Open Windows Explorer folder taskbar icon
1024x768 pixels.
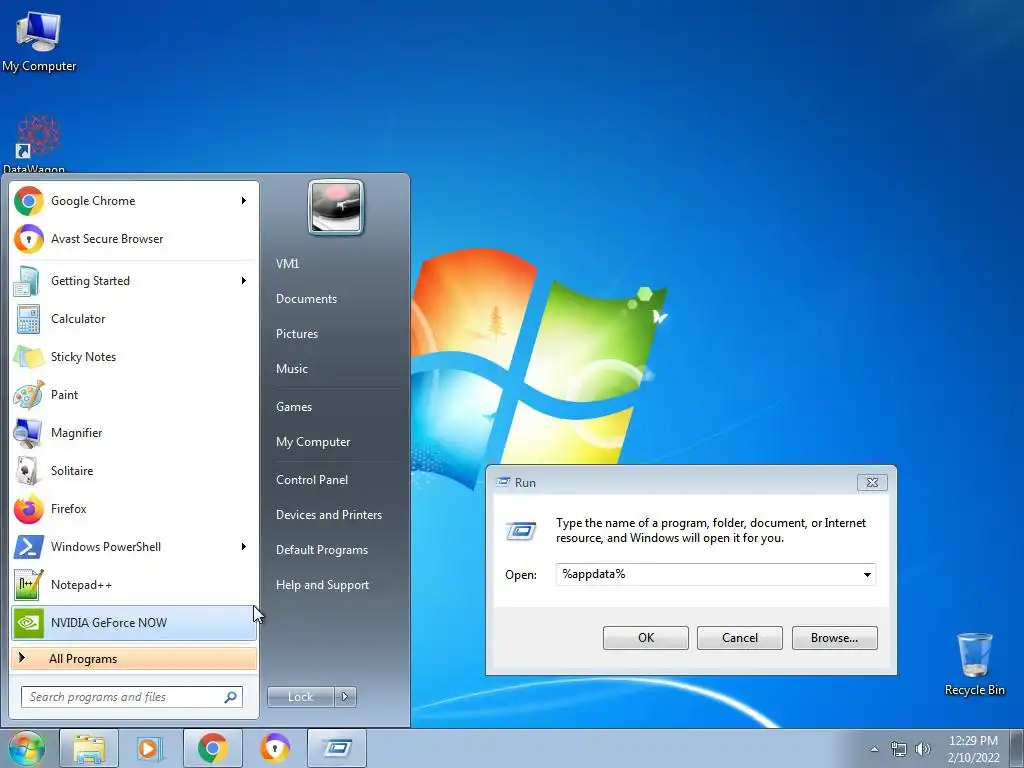(89, 748)
